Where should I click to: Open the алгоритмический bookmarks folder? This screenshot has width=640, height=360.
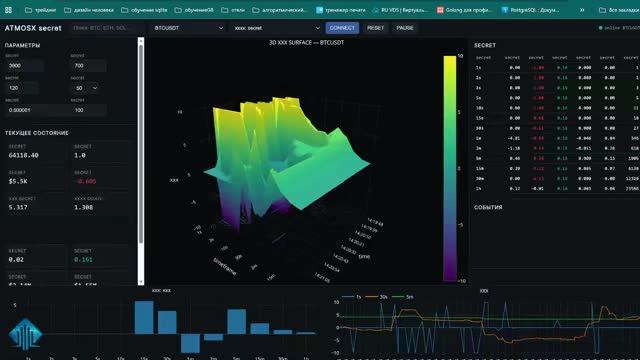pyautogui.click(x=280, y=10)
